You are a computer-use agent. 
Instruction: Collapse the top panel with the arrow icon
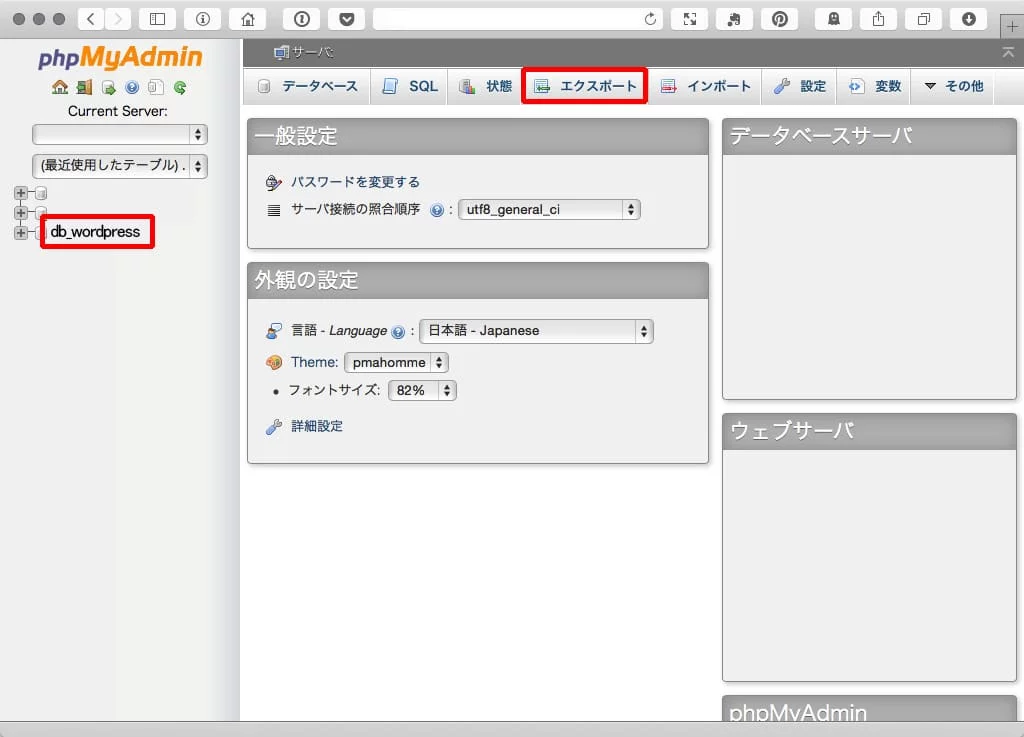pos(1008,52)
